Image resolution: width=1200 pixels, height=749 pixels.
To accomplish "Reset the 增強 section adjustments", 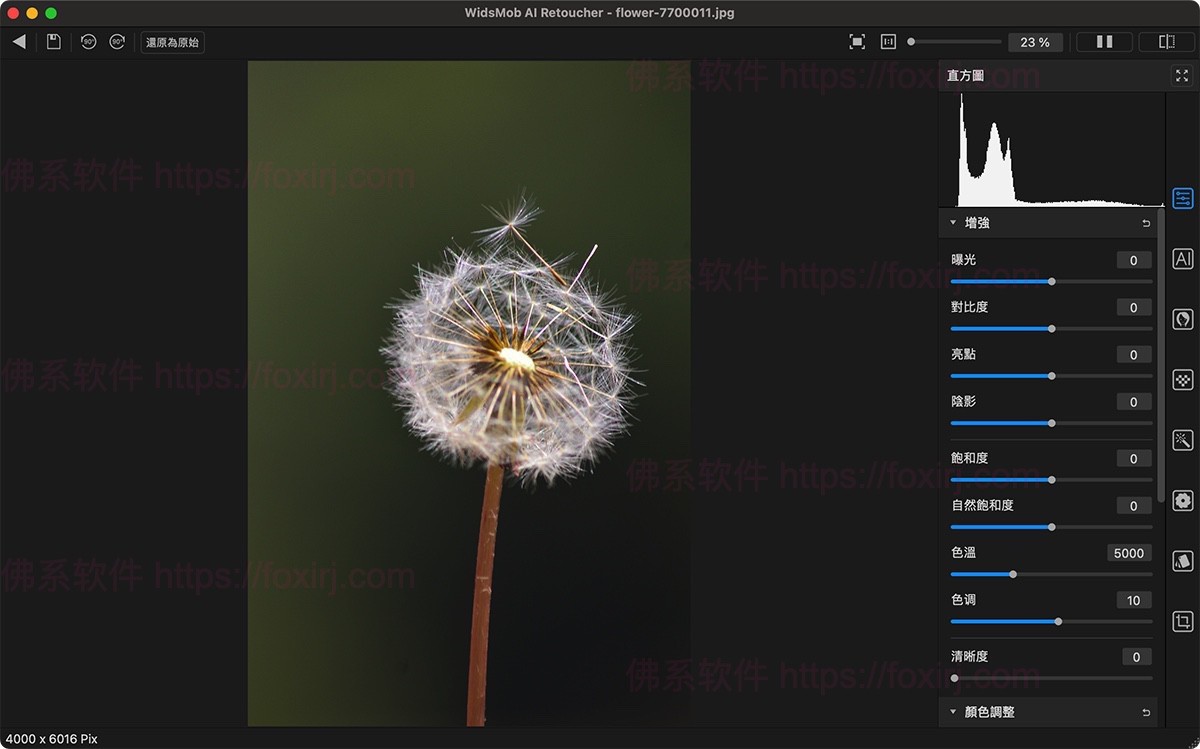I will pyautogui.click(x=1146, y=223).
